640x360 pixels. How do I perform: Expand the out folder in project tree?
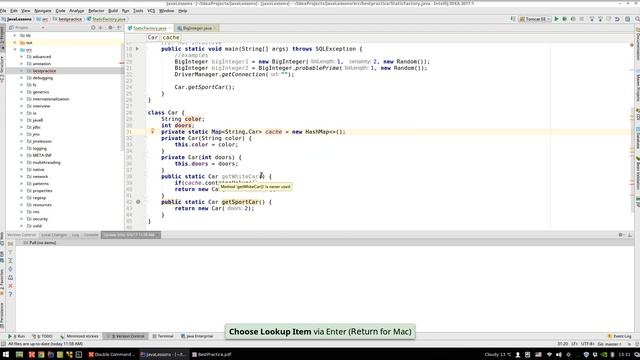(x=15, y=42)
